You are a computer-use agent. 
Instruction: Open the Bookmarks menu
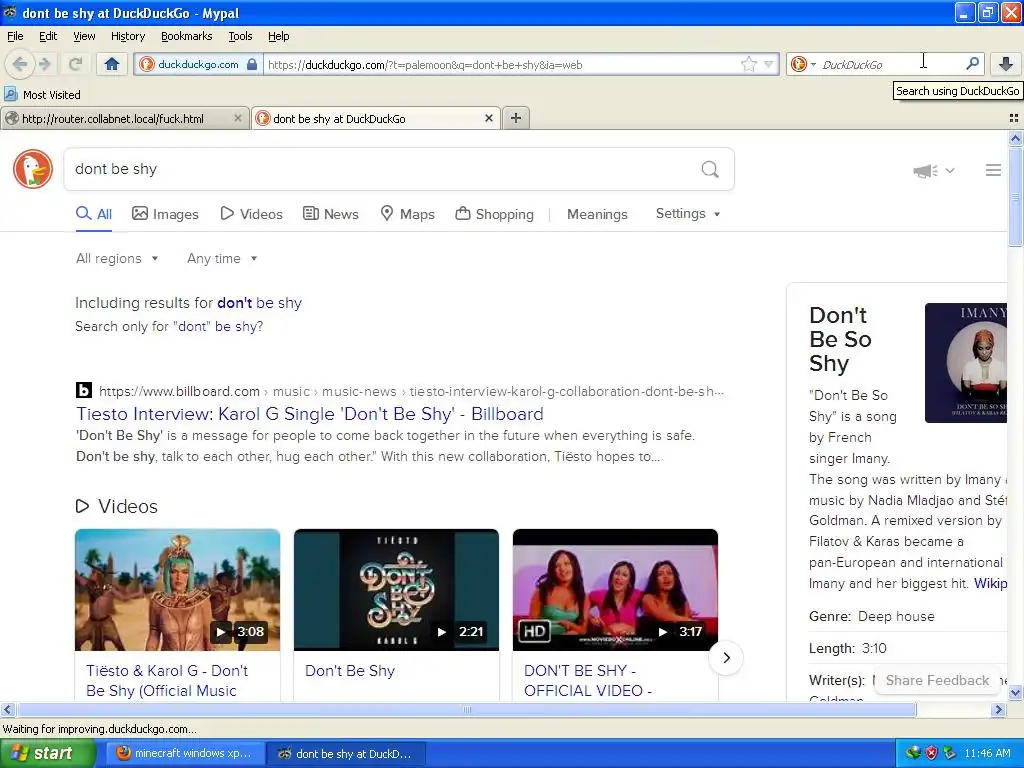186,36
